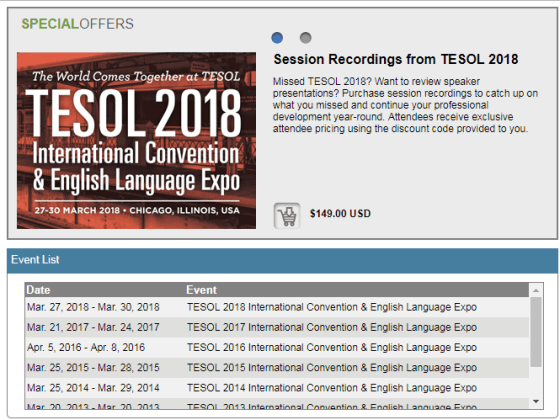Click the Missed TESOL 2018 description paragraph
560x420 pixels.
click(x=405, y=105)
